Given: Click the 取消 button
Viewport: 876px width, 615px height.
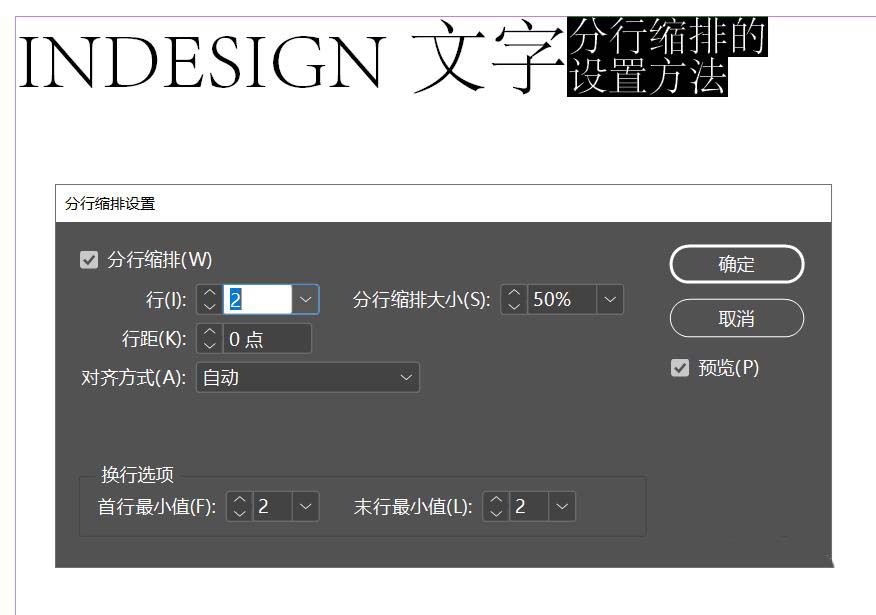Looking at the screenshot, I should [x=736, y=318].
